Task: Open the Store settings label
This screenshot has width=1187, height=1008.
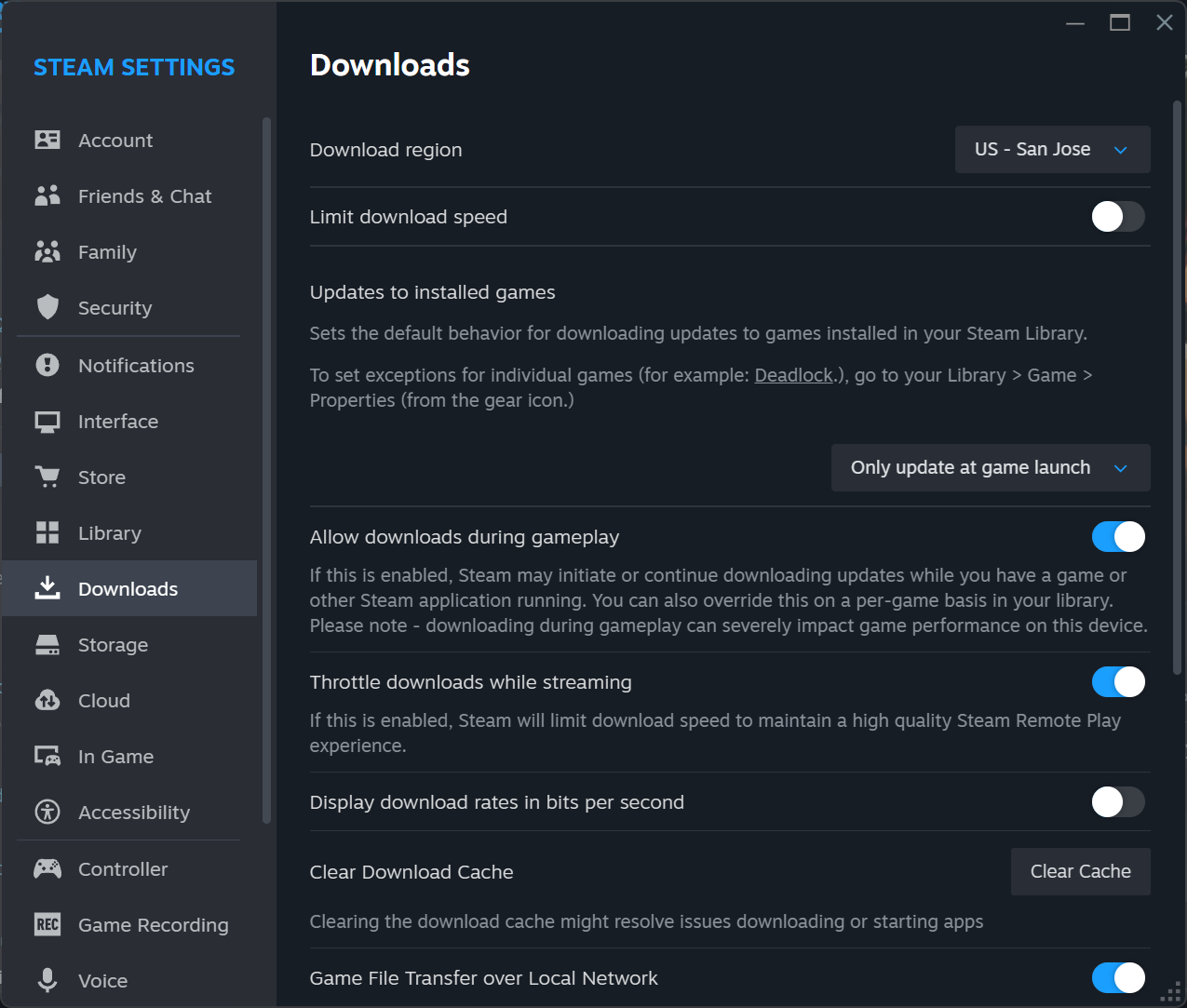Action: 101,477
